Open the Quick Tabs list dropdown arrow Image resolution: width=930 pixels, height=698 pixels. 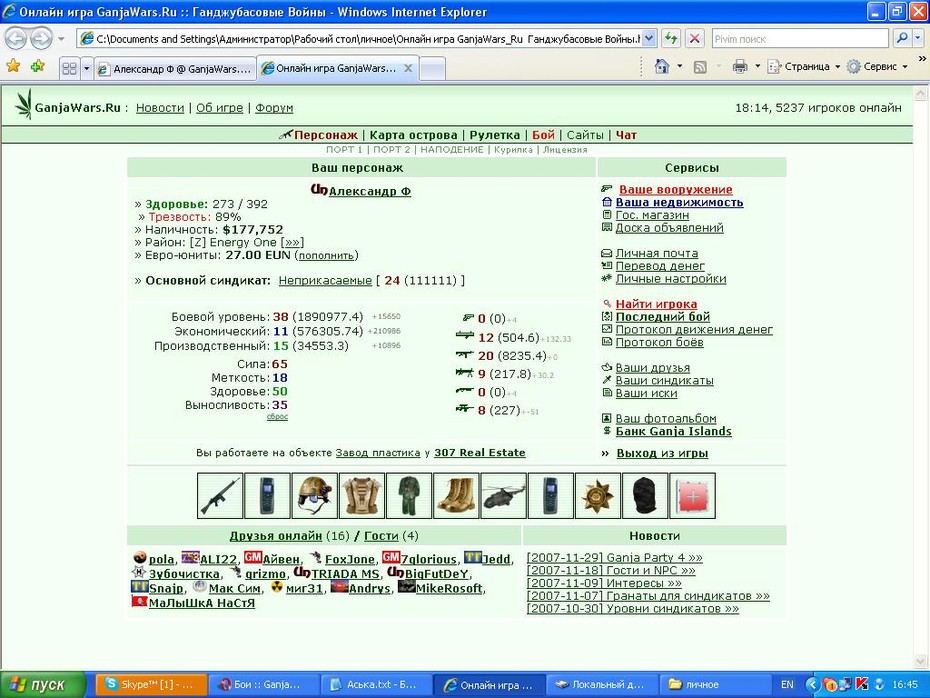[87, 68]
